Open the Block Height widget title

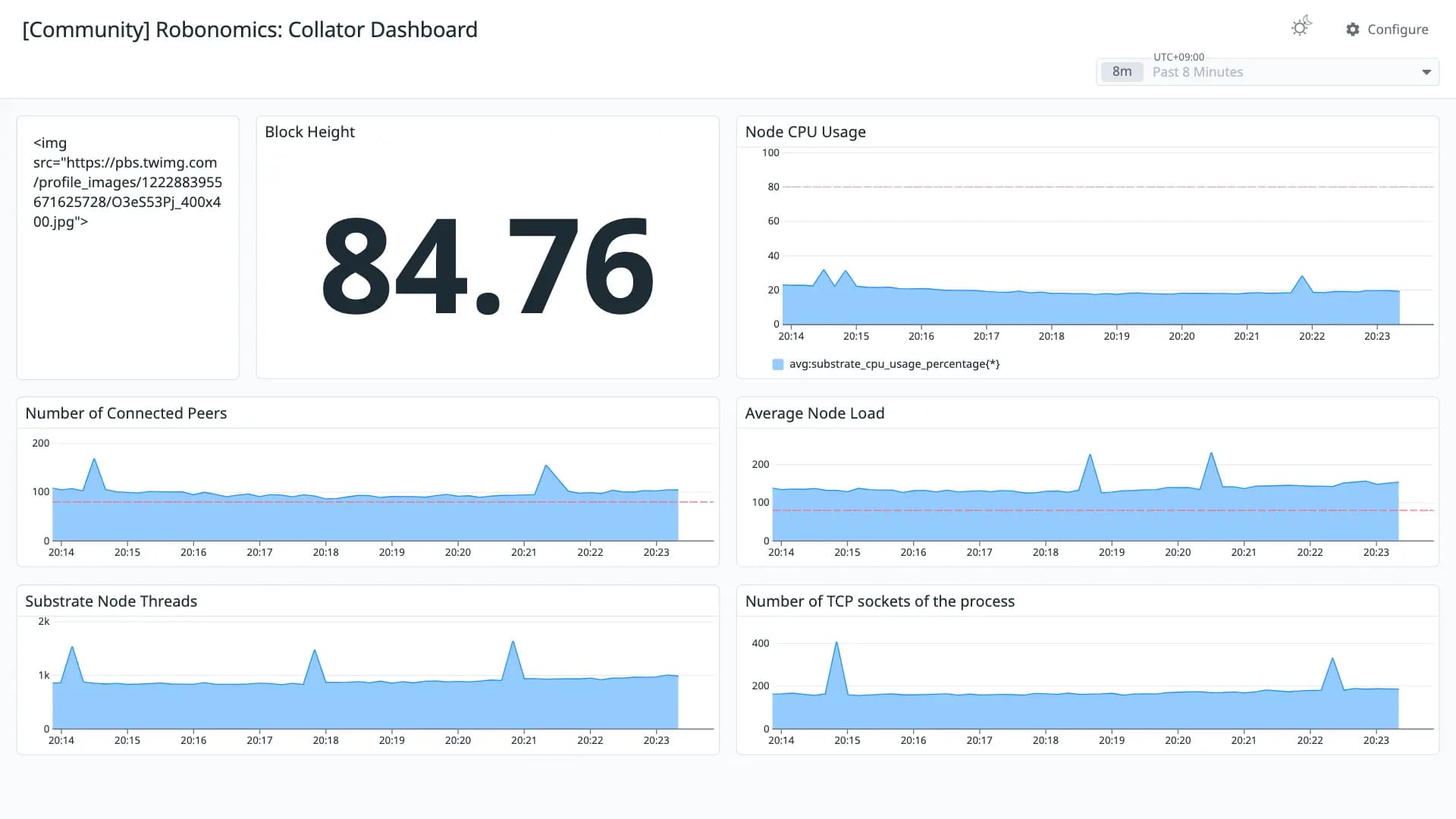[309, 132]
